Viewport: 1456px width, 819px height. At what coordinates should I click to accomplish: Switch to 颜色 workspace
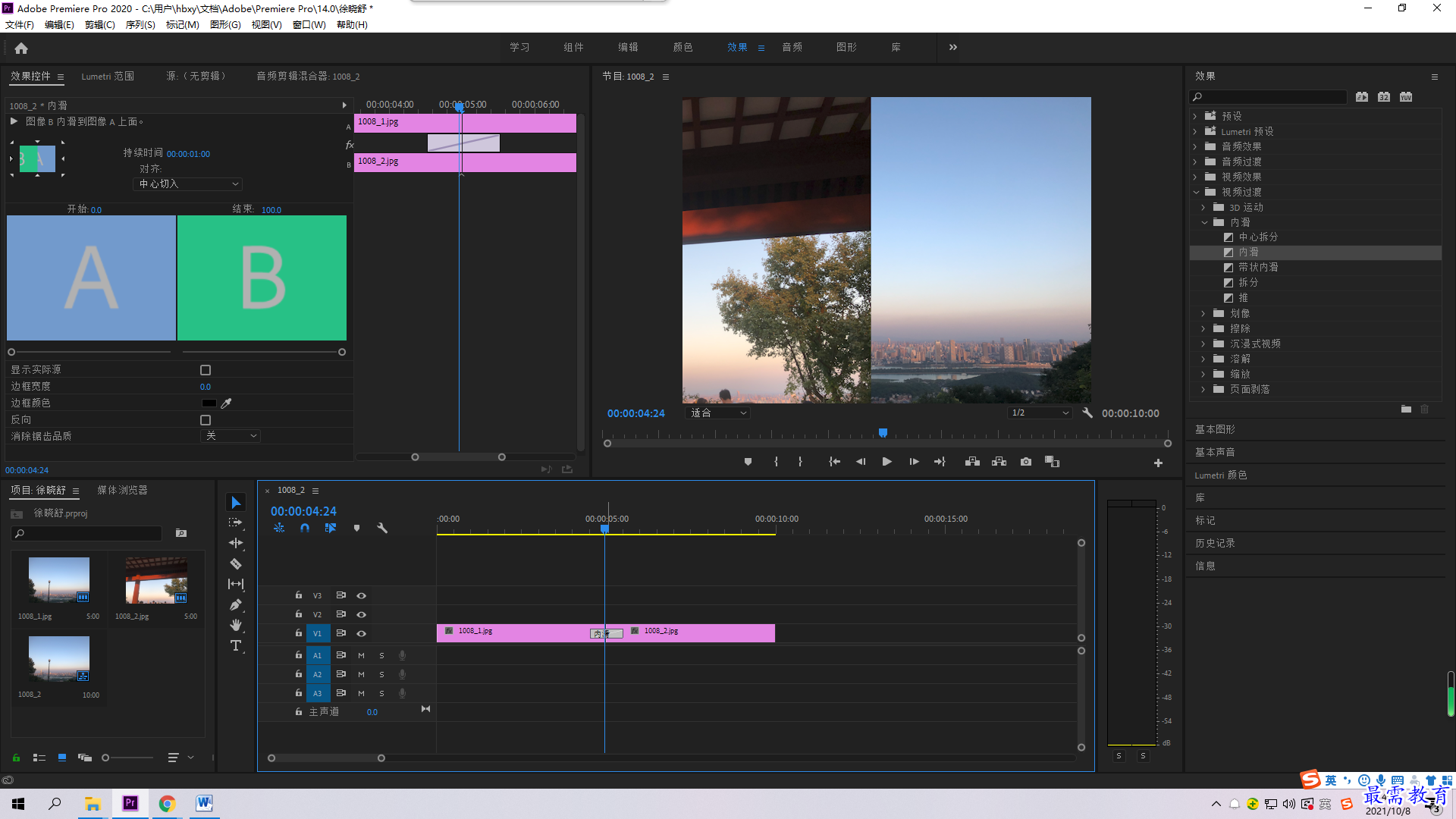682,47
